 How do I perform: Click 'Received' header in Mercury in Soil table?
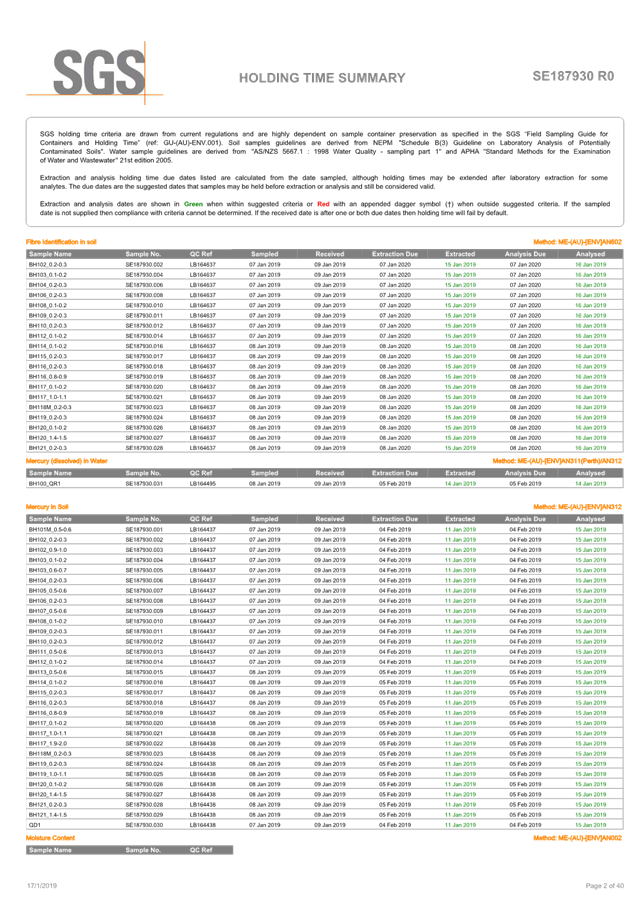329,519
